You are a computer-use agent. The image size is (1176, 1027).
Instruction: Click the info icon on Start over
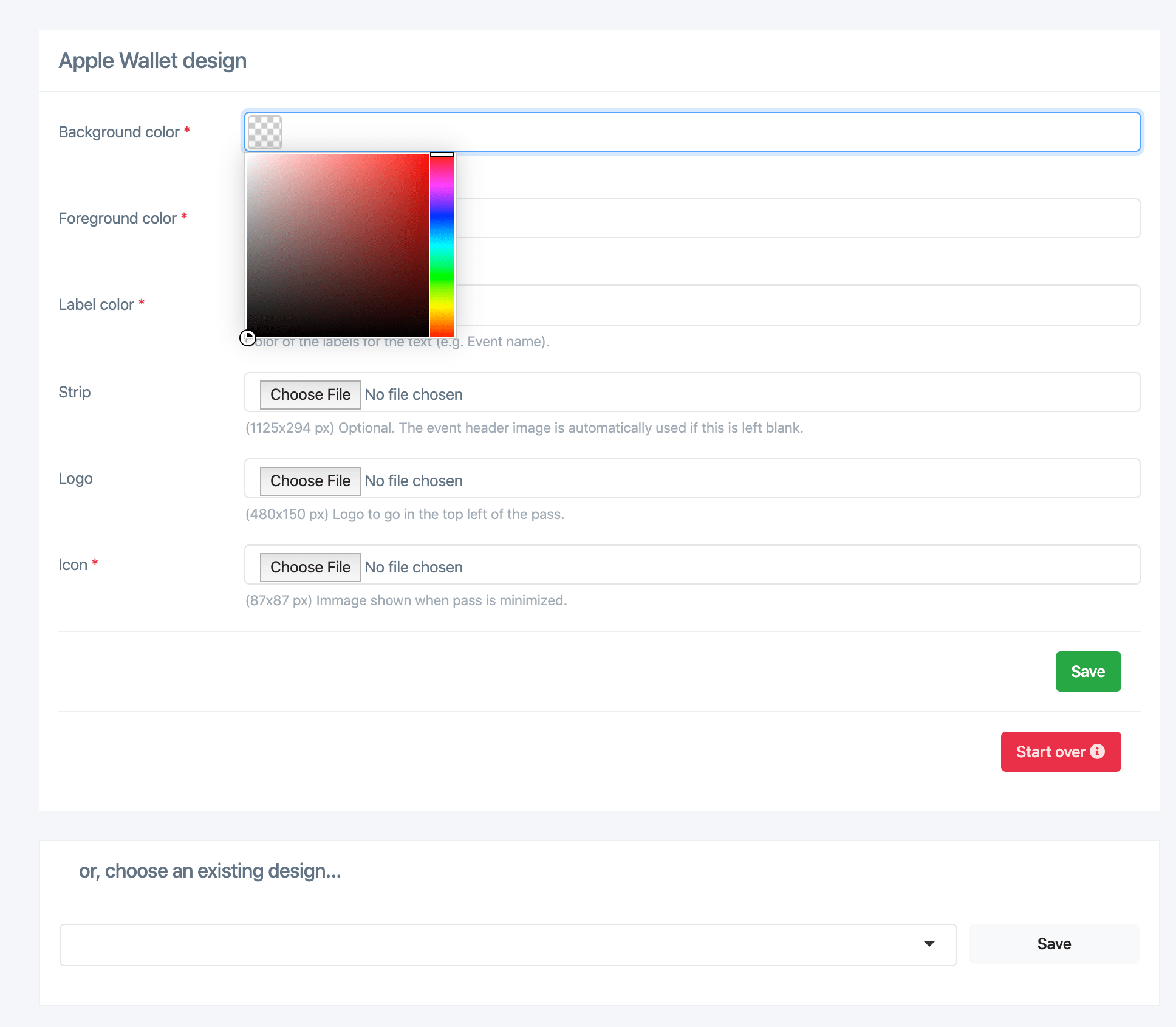[x=1098, y=752]
